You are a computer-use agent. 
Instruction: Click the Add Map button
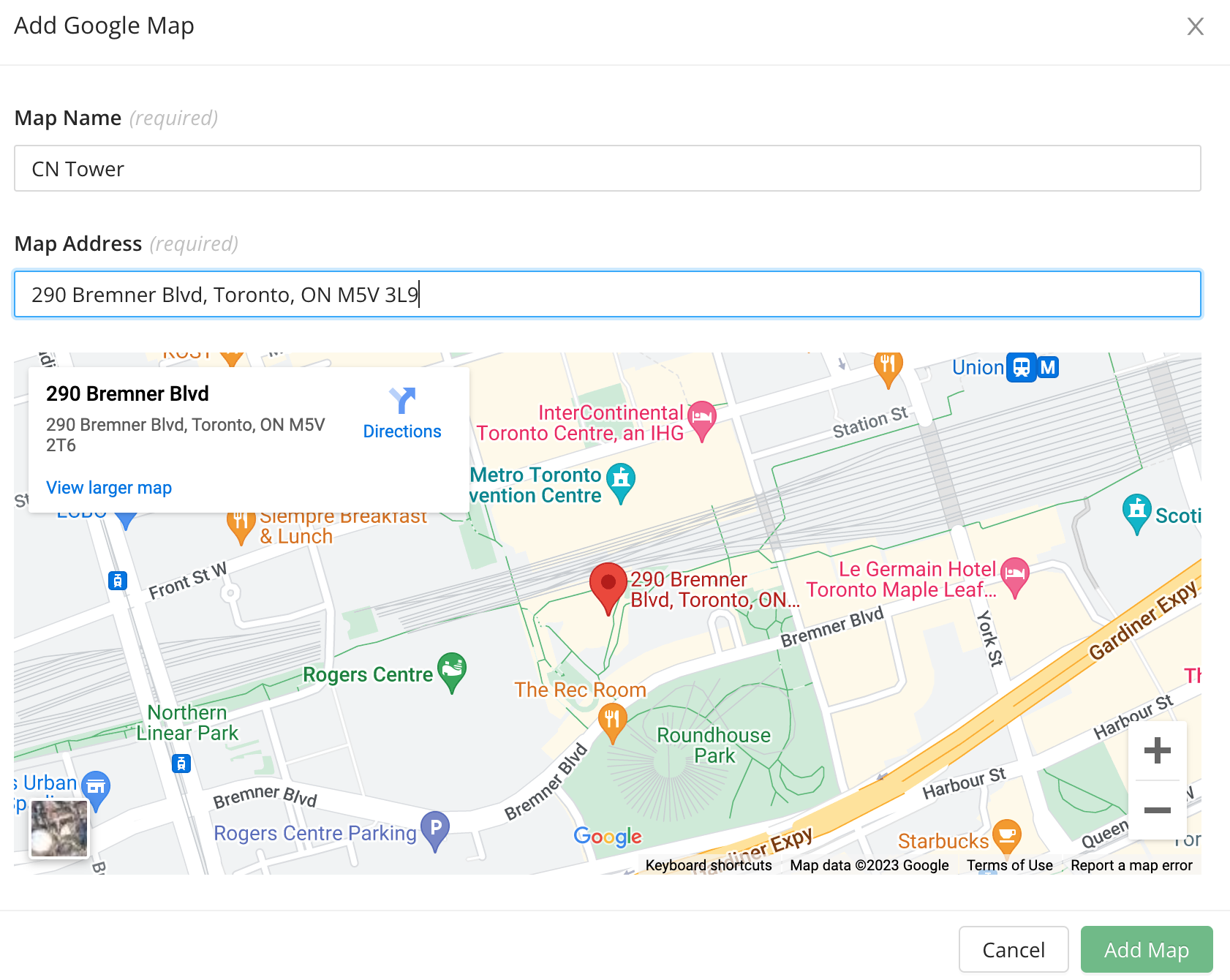click(x=1146, y=949)
